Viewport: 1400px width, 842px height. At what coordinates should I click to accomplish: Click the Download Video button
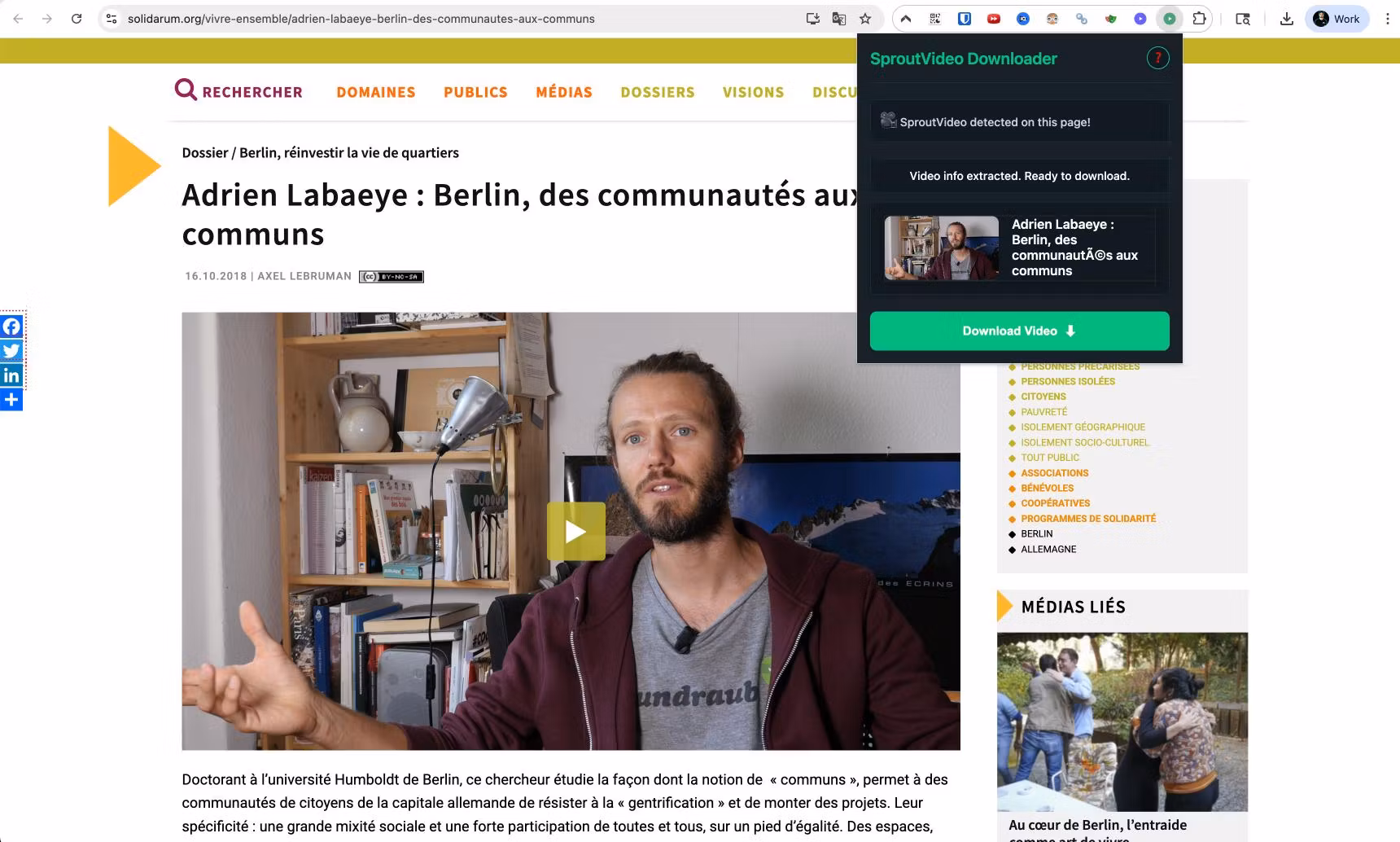point(1019,331)
